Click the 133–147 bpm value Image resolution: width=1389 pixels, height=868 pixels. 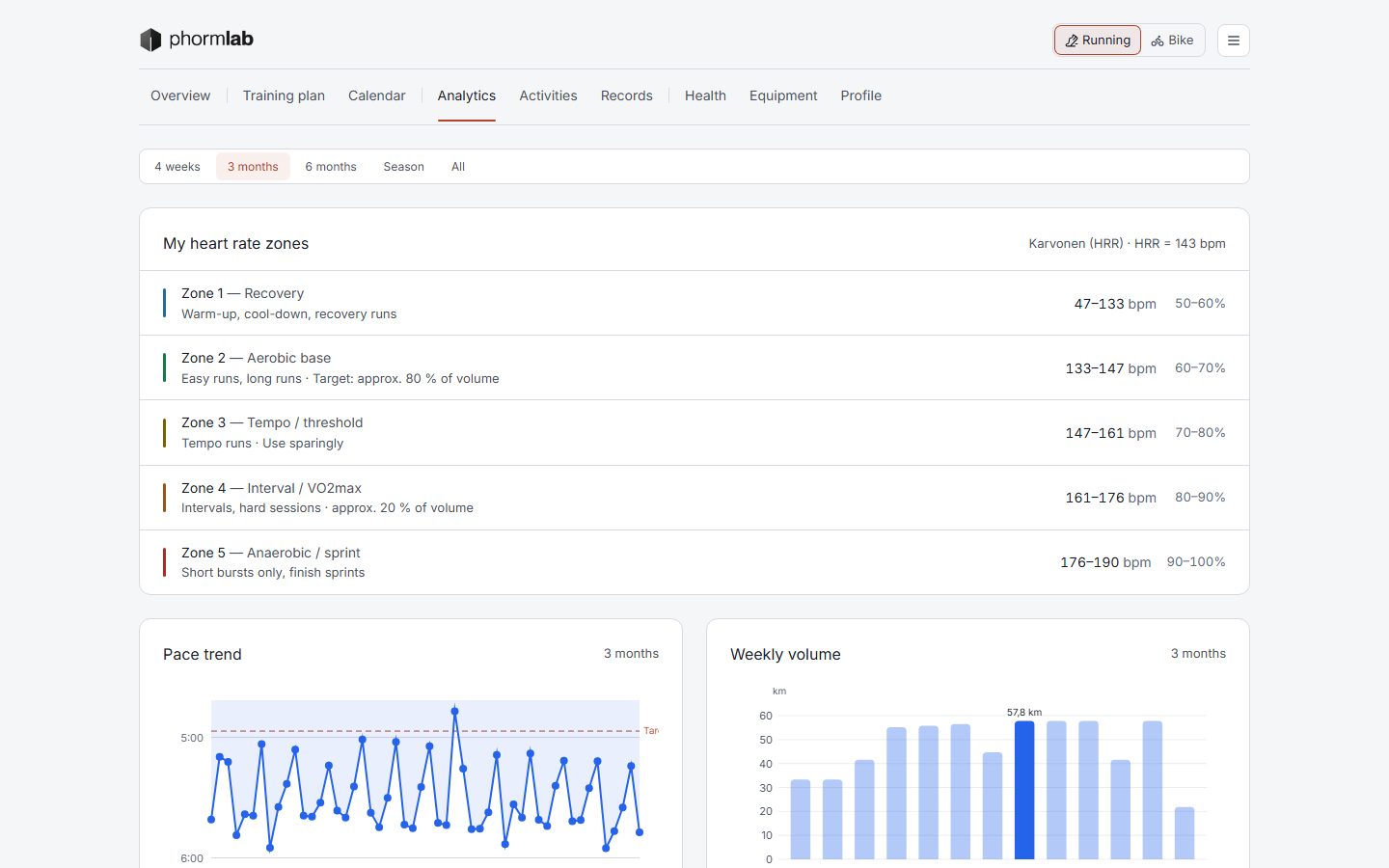[x=1110, y=368]
